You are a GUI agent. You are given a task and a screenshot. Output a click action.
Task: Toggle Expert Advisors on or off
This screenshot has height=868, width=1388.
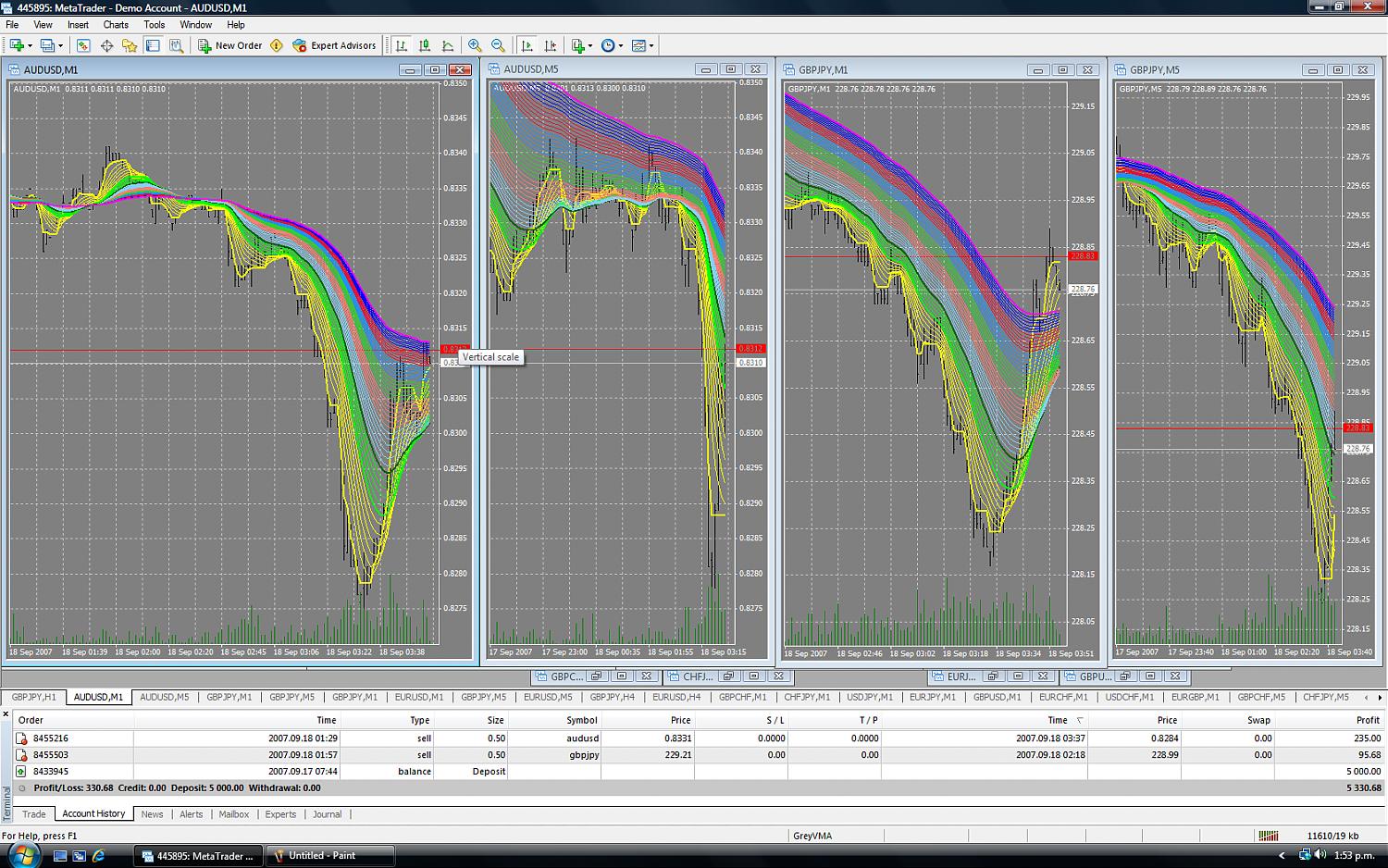click(x=334, y=45)
